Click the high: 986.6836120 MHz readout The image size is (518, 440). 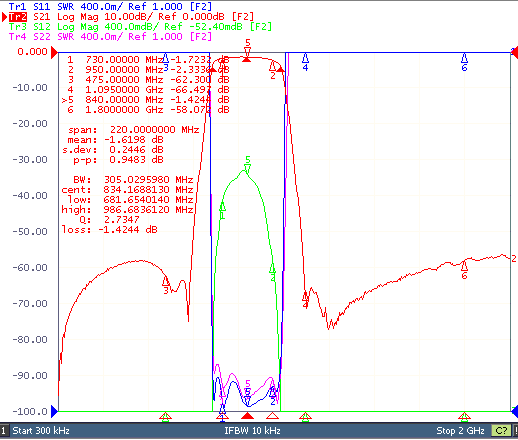click(x=127, y=210)
